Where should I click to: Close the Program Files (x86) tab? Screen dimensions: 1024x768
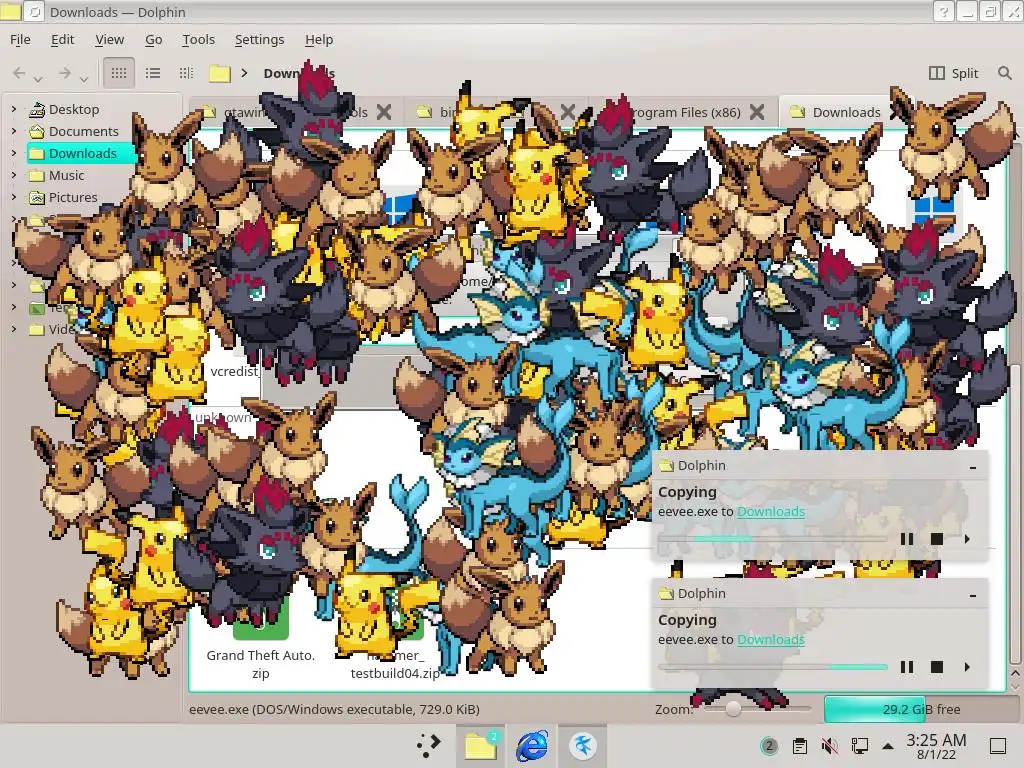click(757, 112)
